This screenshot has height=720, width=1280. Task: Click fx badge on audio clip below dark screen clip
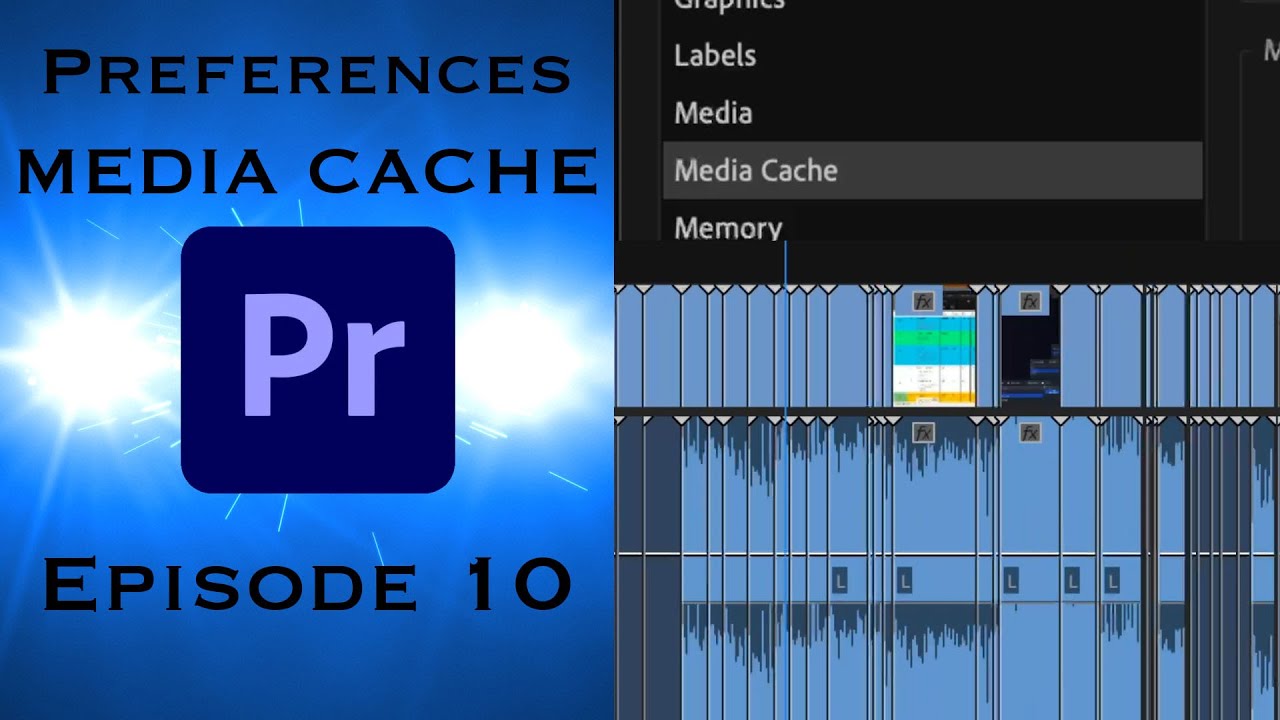click(x=1029, y=433)
